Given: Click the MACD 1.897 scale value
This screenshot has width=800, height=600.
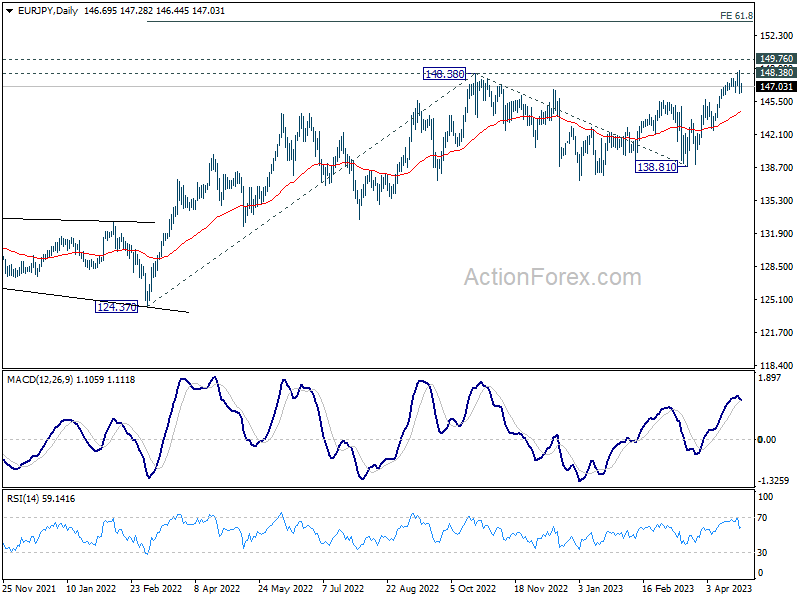Looking at the screenshot, I should coord(769,378).
